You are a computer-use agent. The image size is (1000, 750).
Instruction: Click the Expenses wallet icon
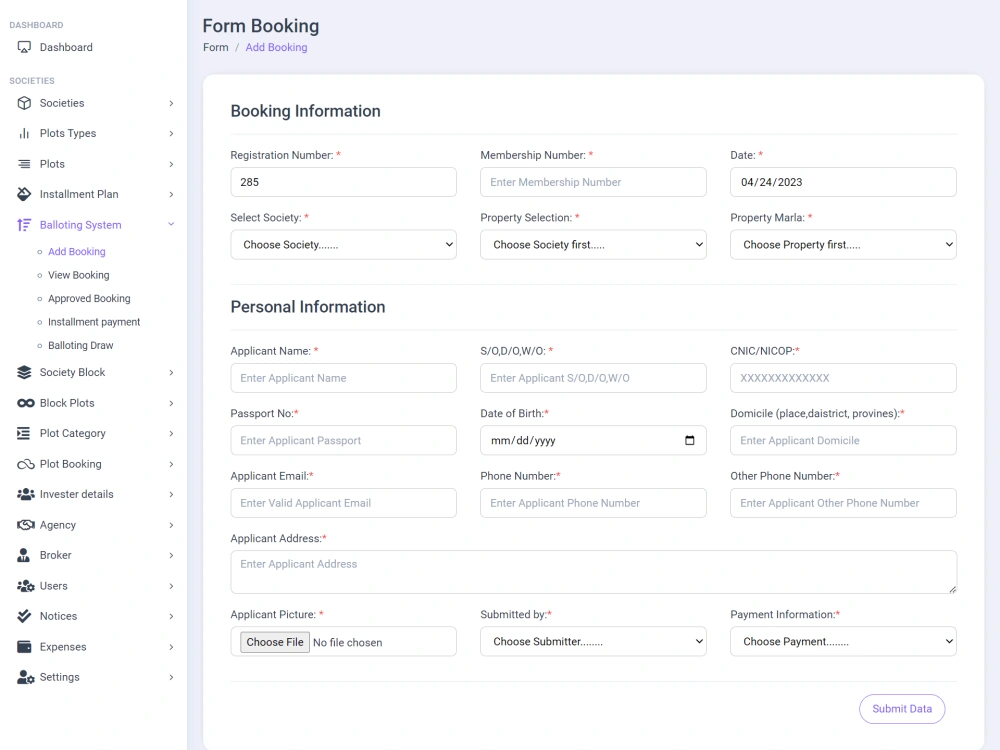click(x=24, y=647)
